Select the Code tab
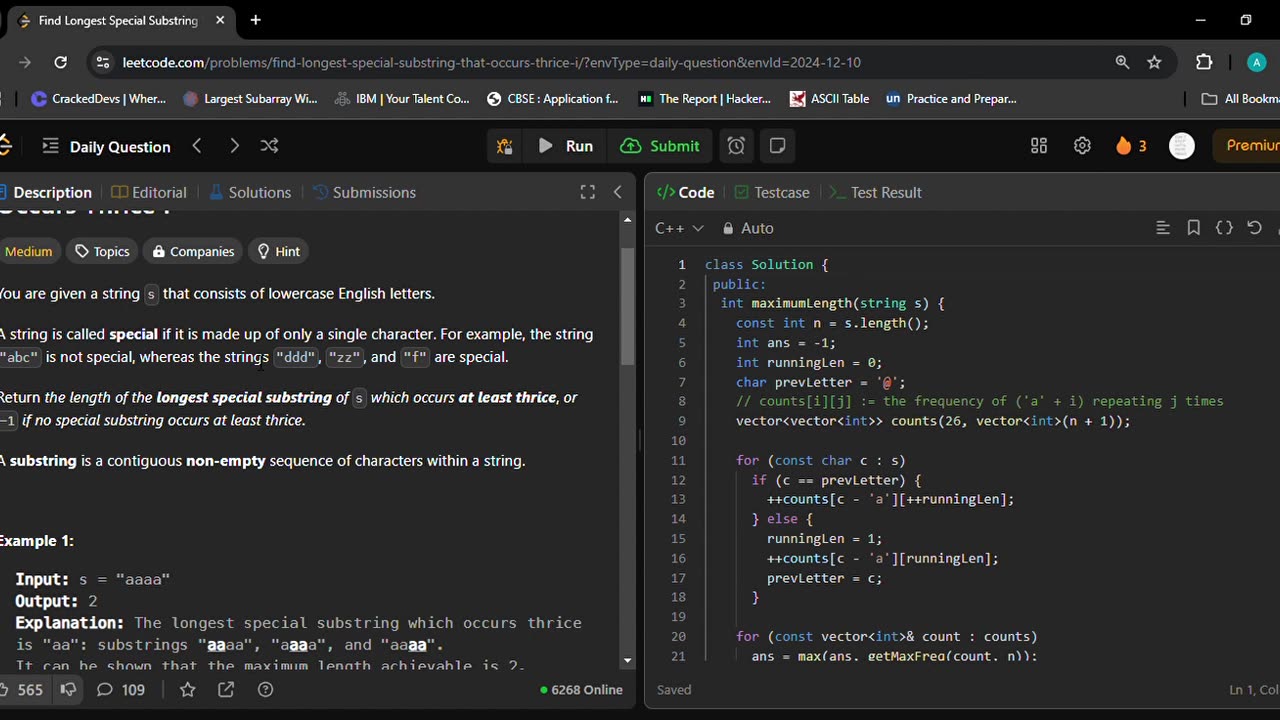This screenshot has width=1280, height=720. click(686, 192)
